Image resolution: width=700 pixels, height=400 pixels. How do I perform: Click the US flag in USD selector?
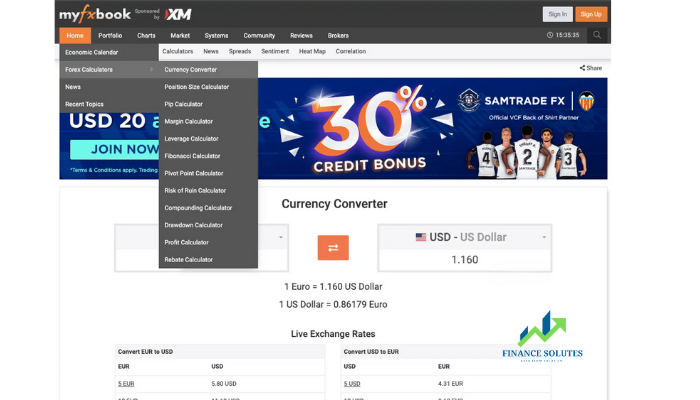[421, 237]
